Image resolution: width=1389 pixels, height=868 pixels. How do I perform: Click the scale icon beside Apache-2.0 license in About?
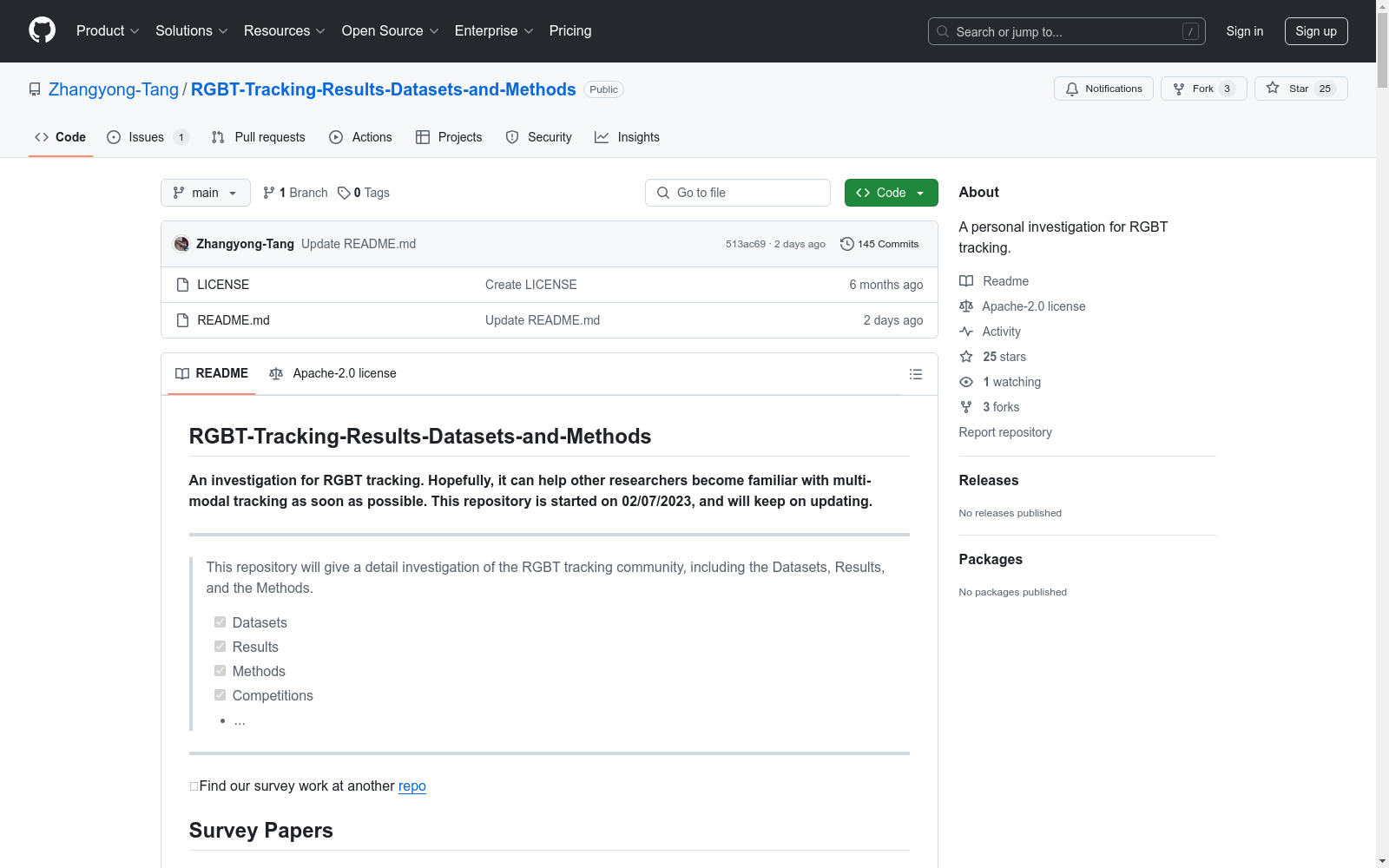point(966,306)
